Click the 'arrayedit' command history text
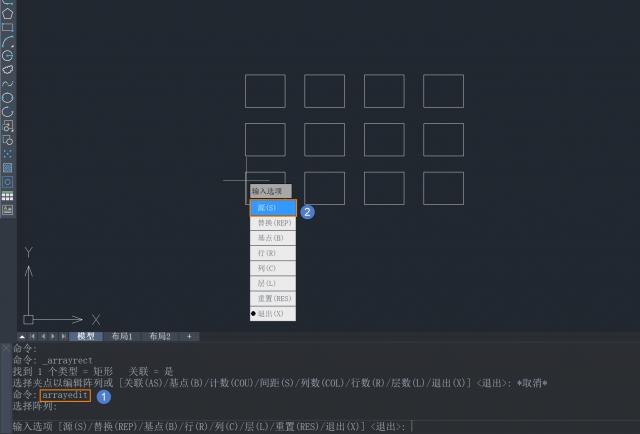 pos(65,396)
